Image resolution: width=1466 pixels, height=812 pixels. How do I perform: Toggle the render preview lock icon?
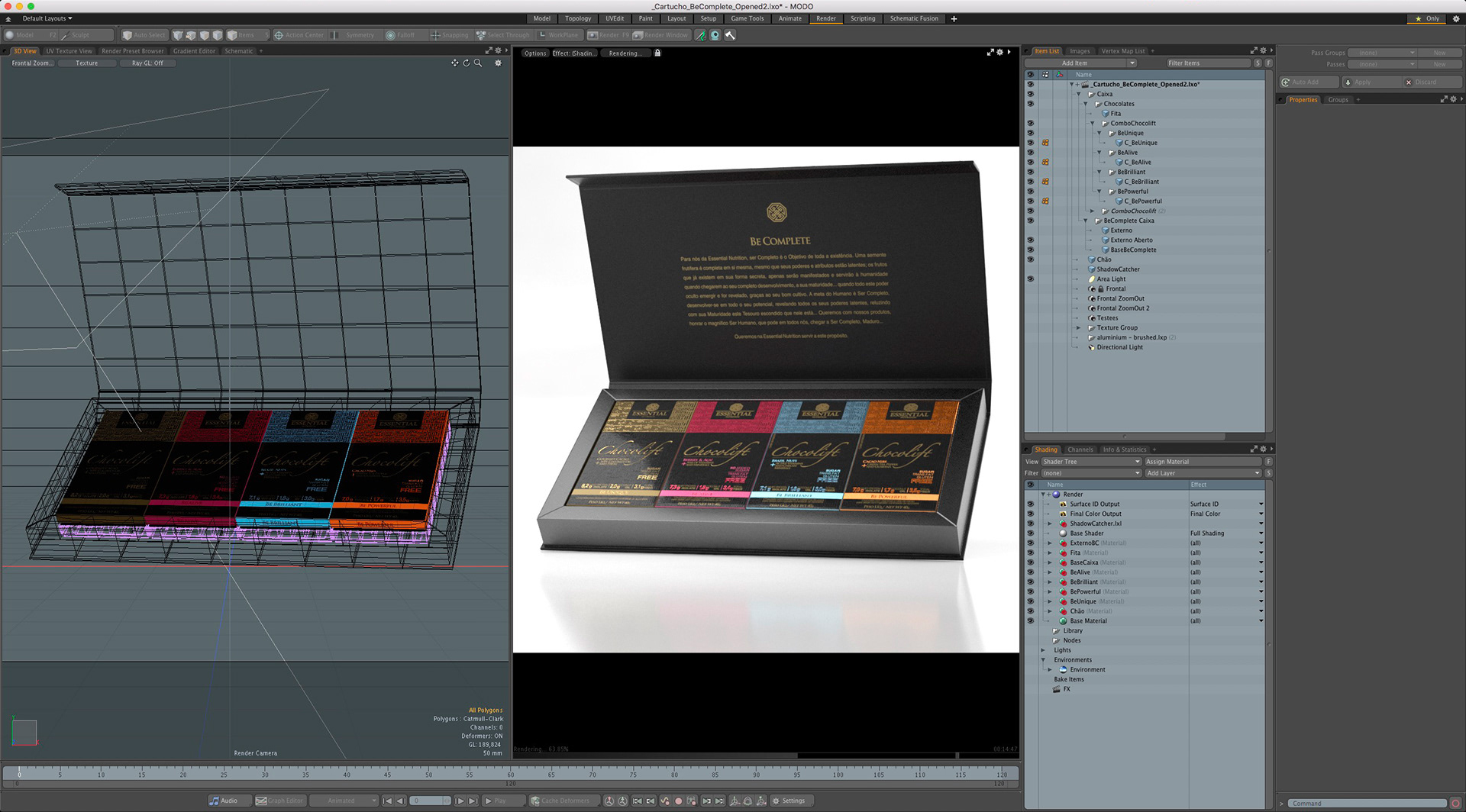pos(657,53)
